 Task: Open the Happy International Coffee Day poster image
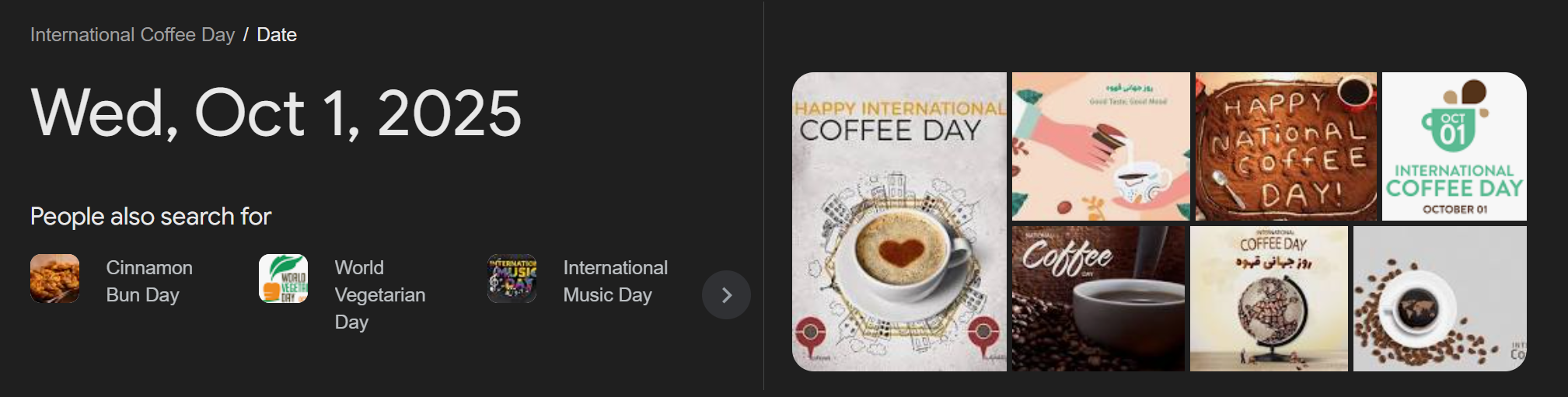click(x=899, y=221)
